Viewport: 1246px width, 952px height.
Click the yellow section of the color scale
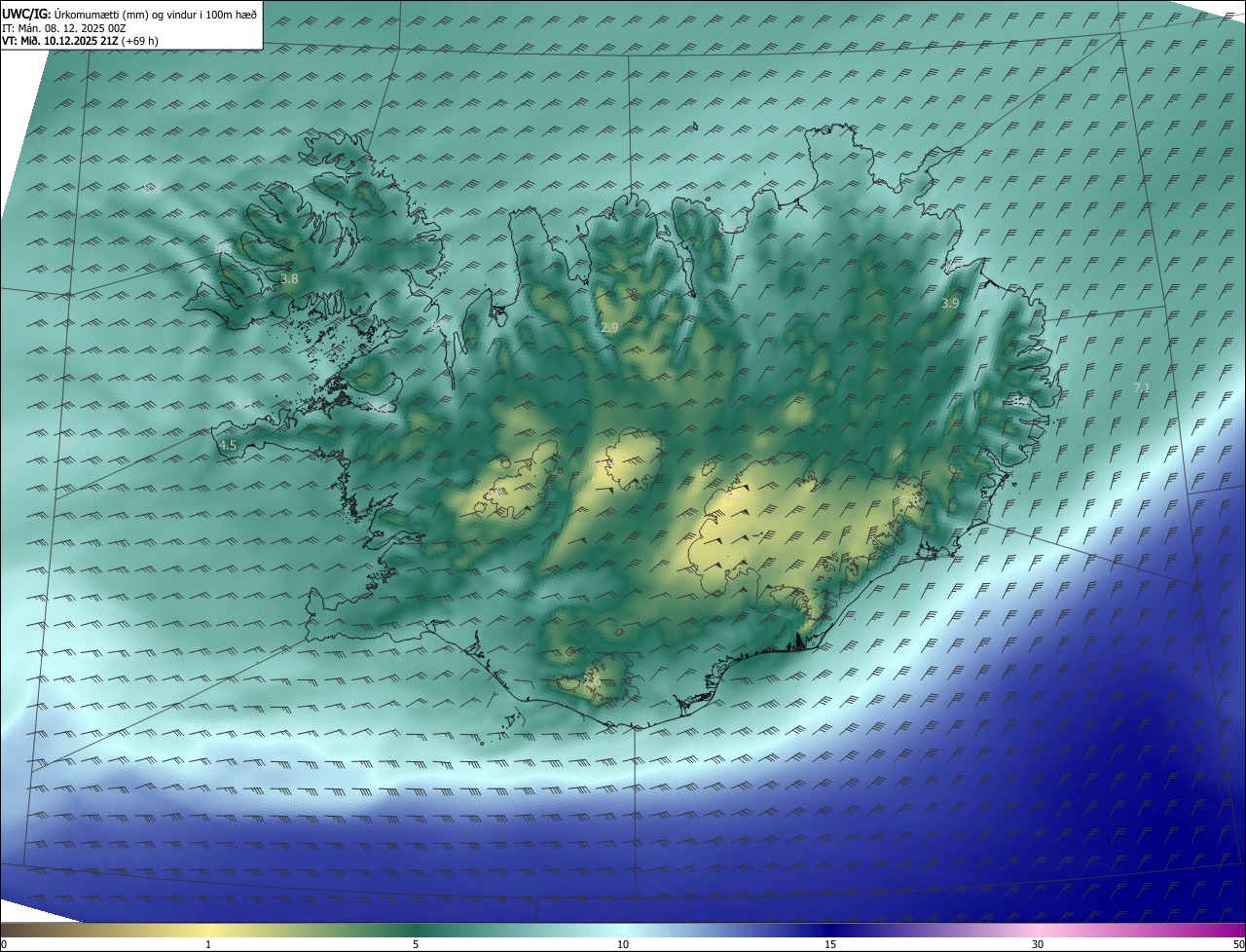pyautogui.click(x=208, y=930)
